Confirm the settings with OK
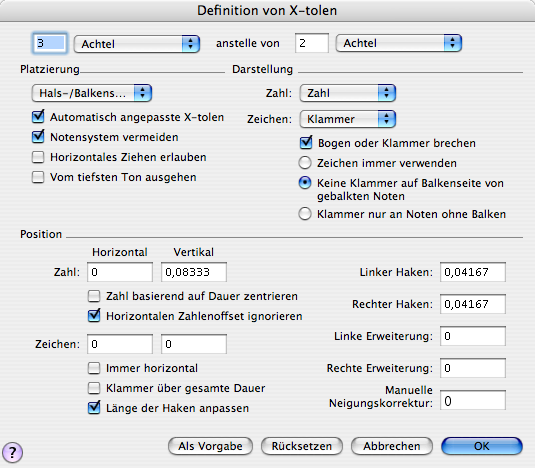Screen dimensions: 535x468 tap(481, 446)
